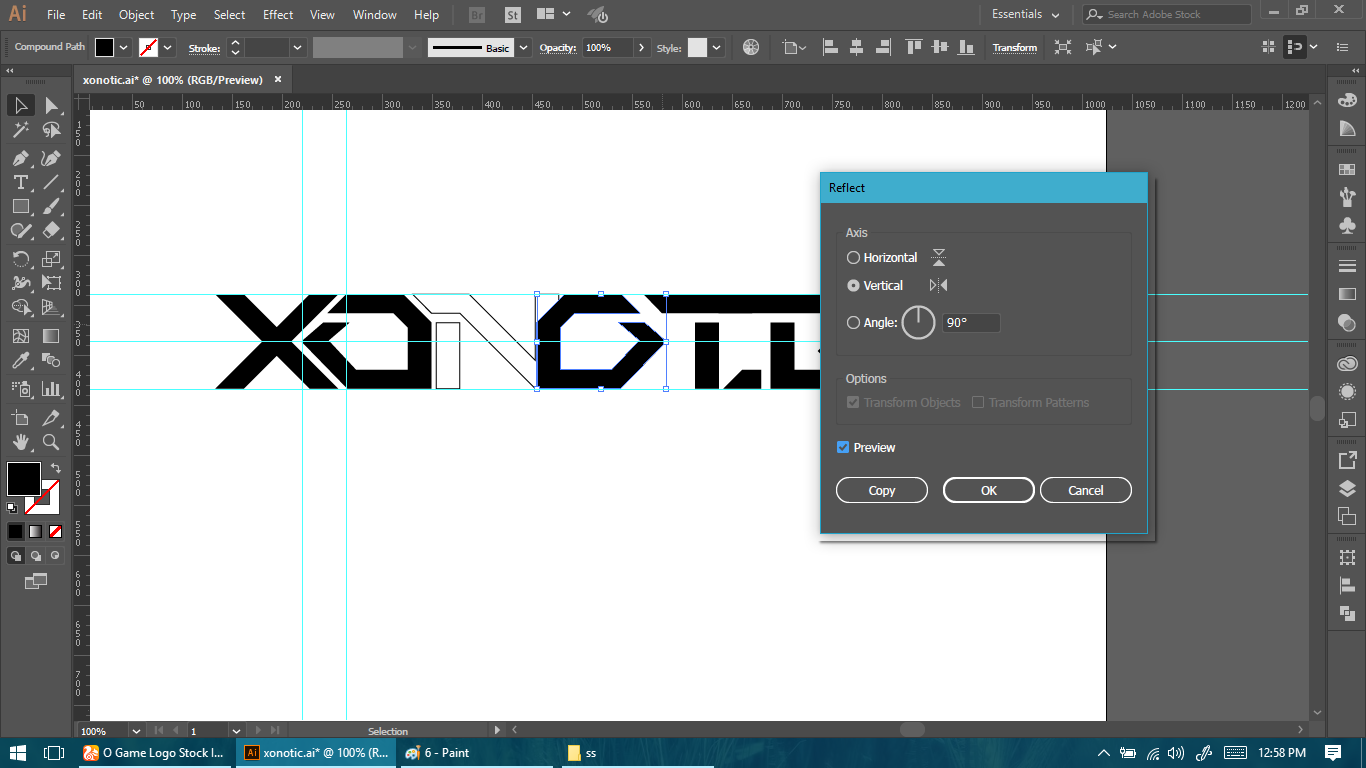
Task: Select the Rotate tool
Action: (20, 259)
